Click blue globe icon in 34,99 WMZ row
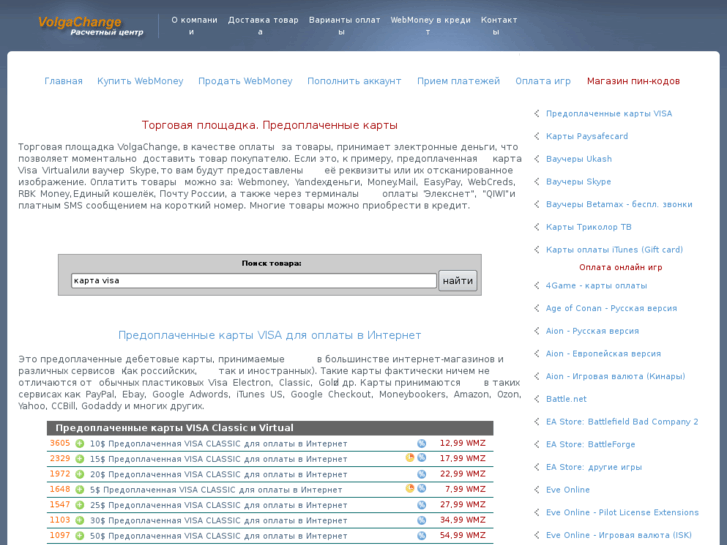The width and height of the screenshot is (727, 545). [421, 520]
